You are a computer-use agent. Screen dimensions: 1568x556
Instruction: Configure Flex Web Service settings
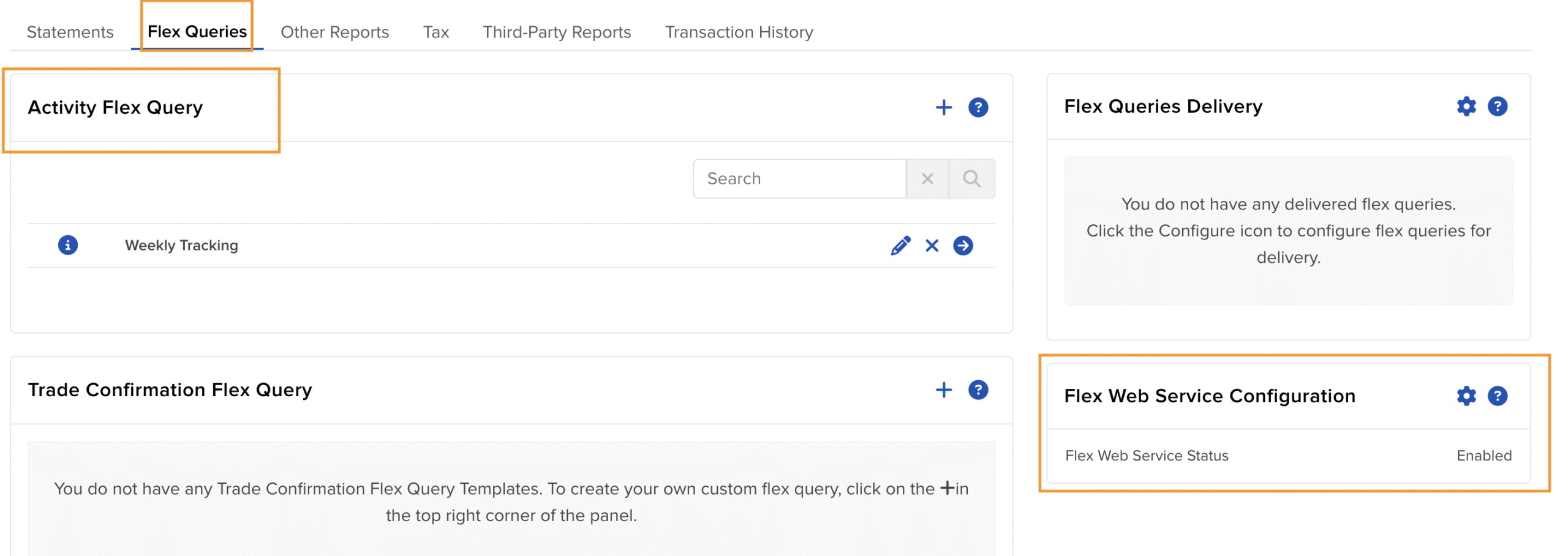click(1466, 396)
